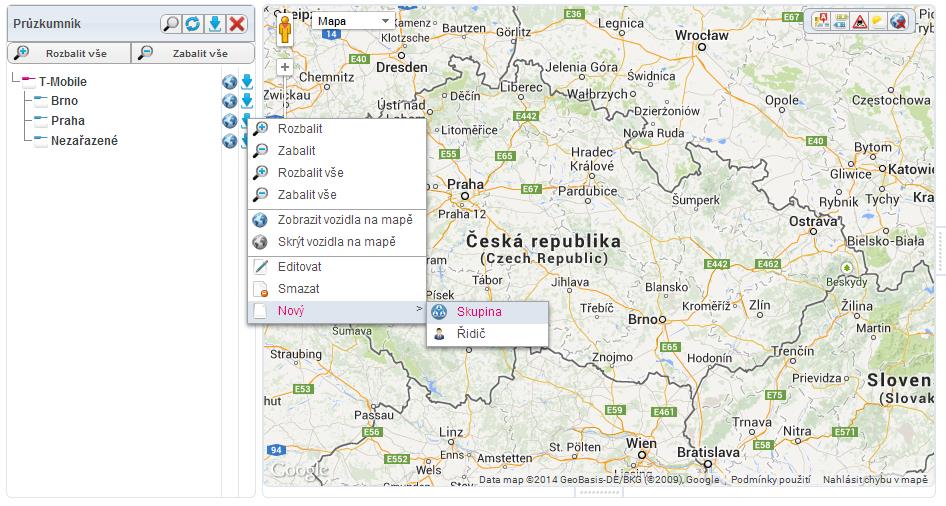Click the Street View pegman icon

point(285,29)
